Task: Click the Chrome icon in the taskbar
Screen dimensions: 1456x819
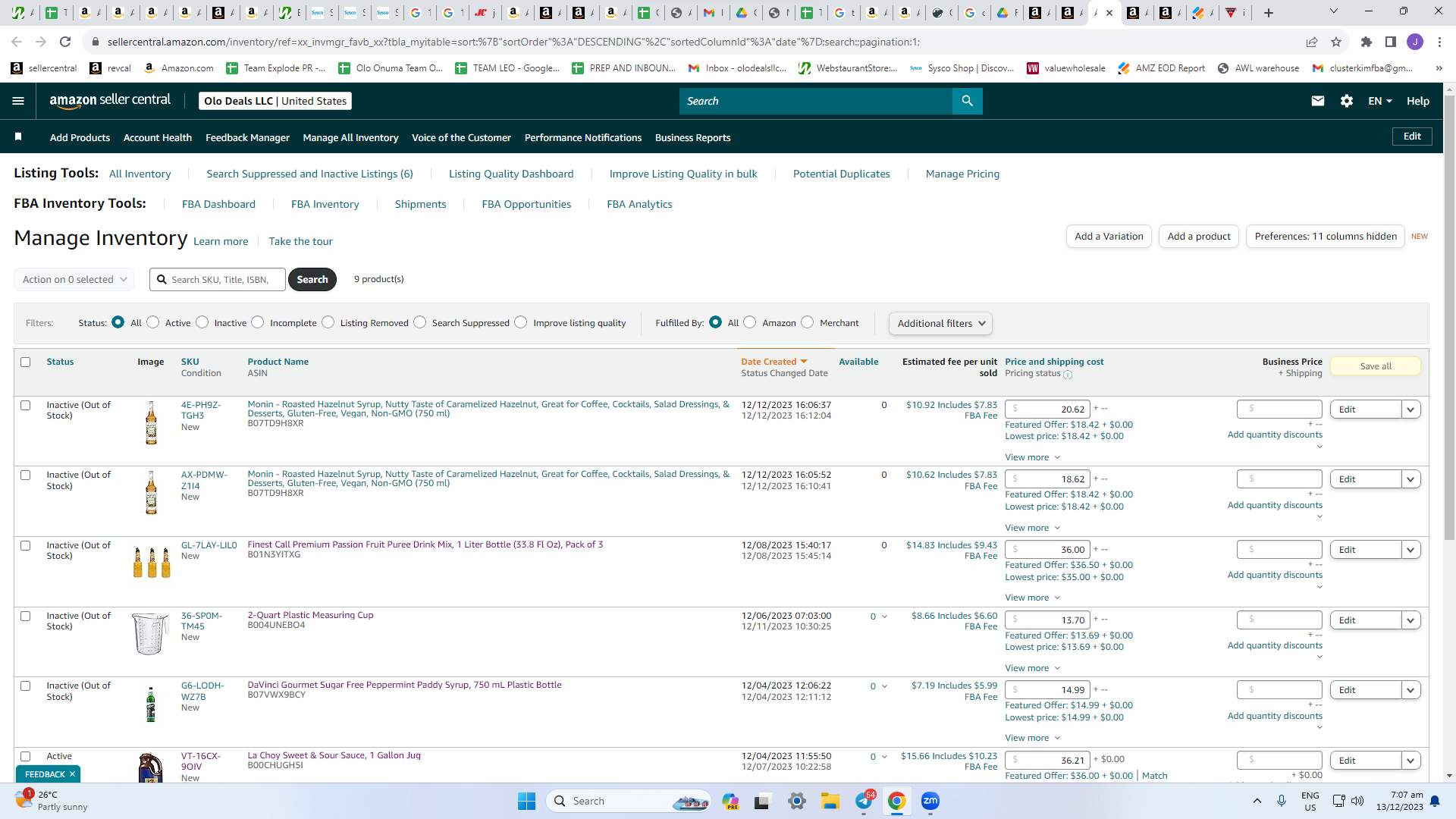Action: click(897, 801)
